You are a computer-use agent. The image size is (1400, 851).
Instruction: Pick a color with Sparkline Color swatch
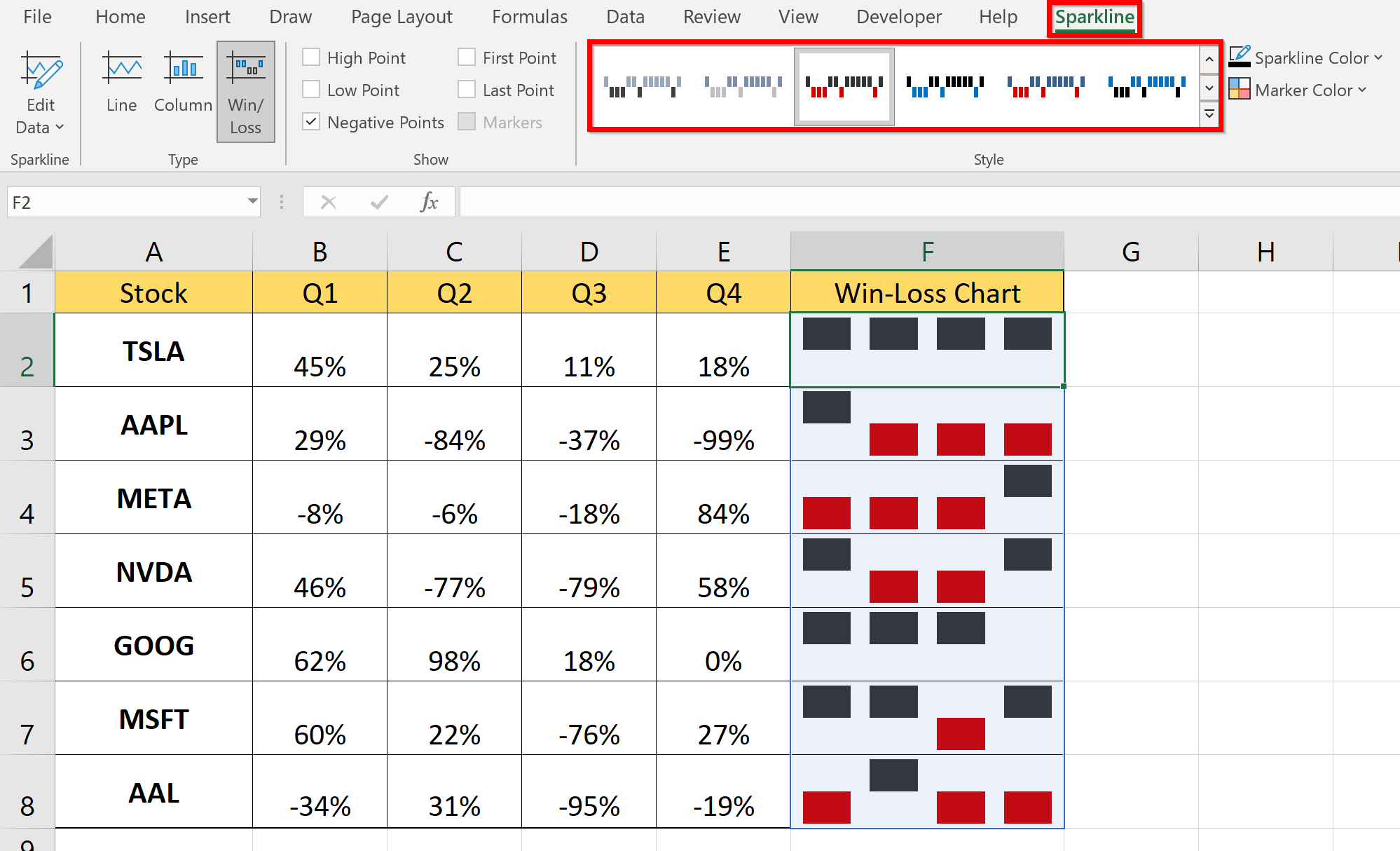coord(1240,57)
